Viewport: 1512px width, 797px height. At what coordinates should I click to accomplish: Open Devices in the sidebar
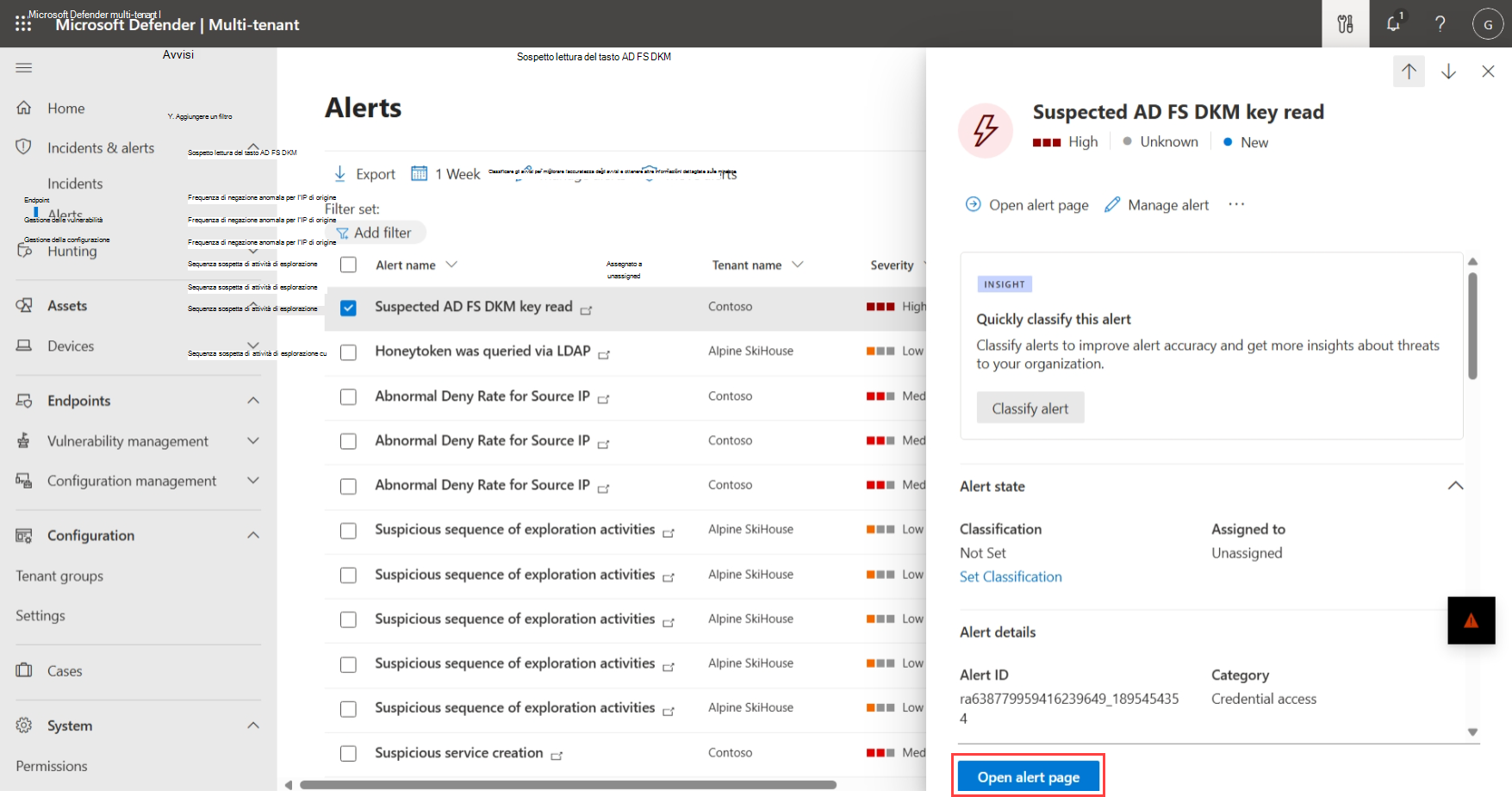point(71,346)
